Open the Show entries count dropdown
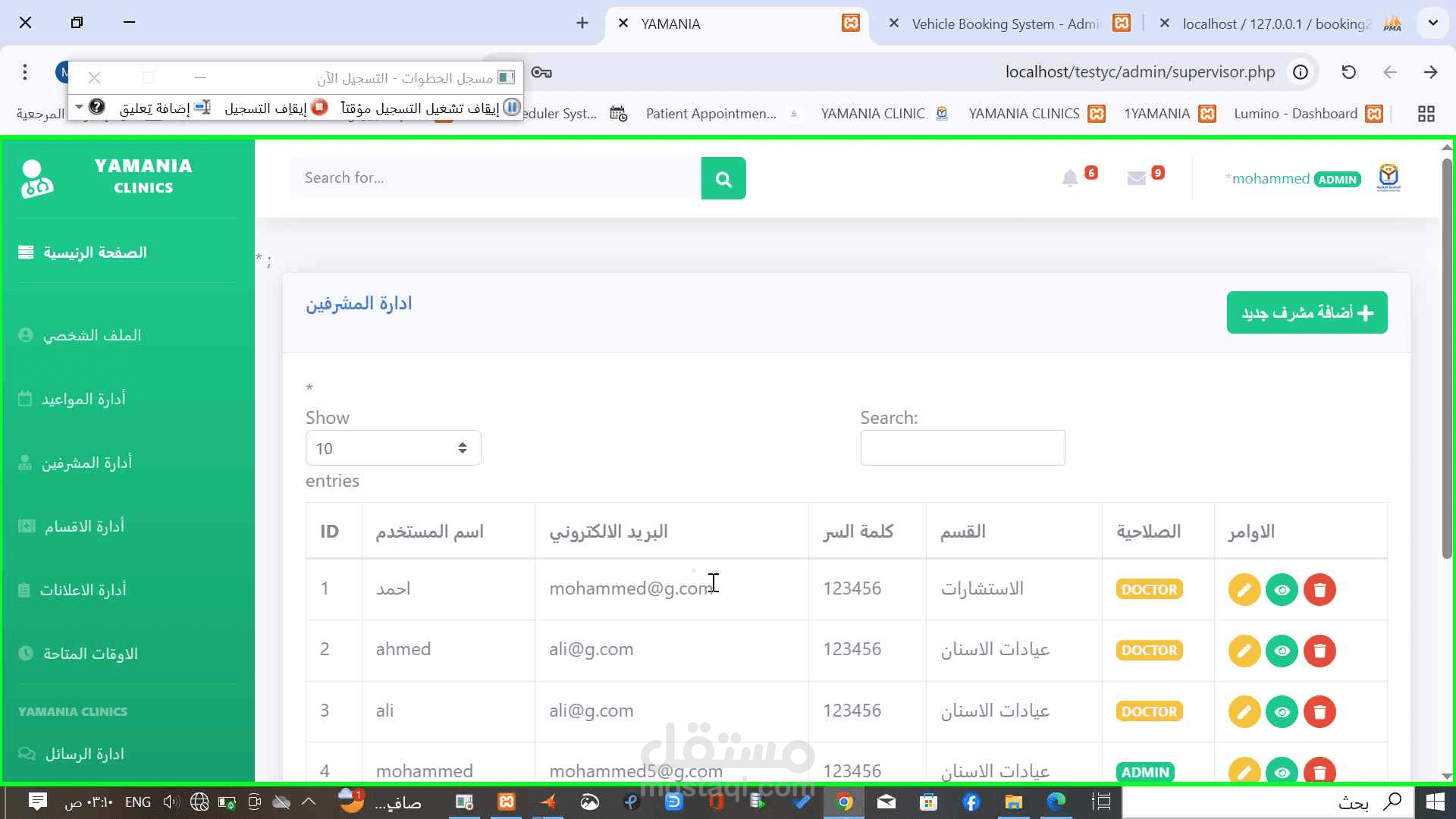 click(393, 448)
